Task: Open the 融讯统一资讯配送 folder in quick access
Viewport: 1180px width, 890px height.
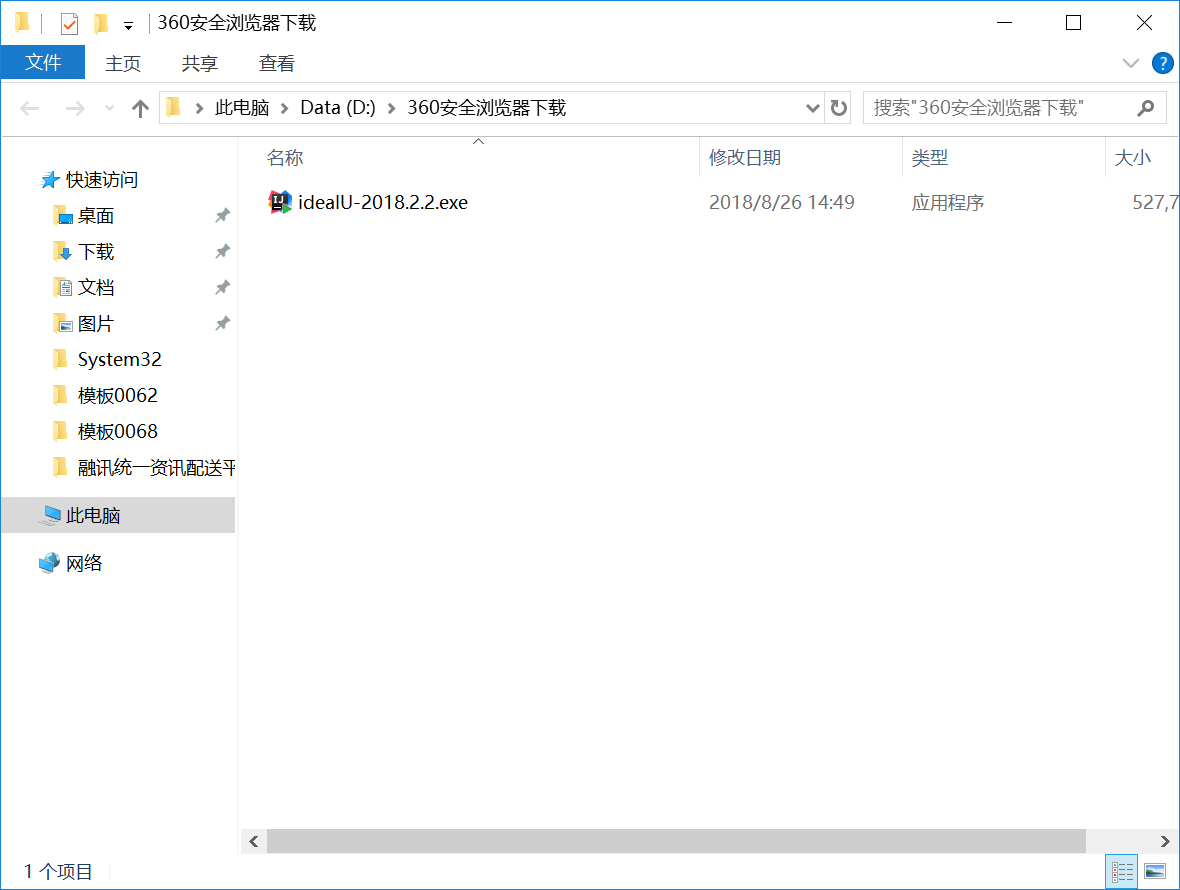Action: (156, 468)
